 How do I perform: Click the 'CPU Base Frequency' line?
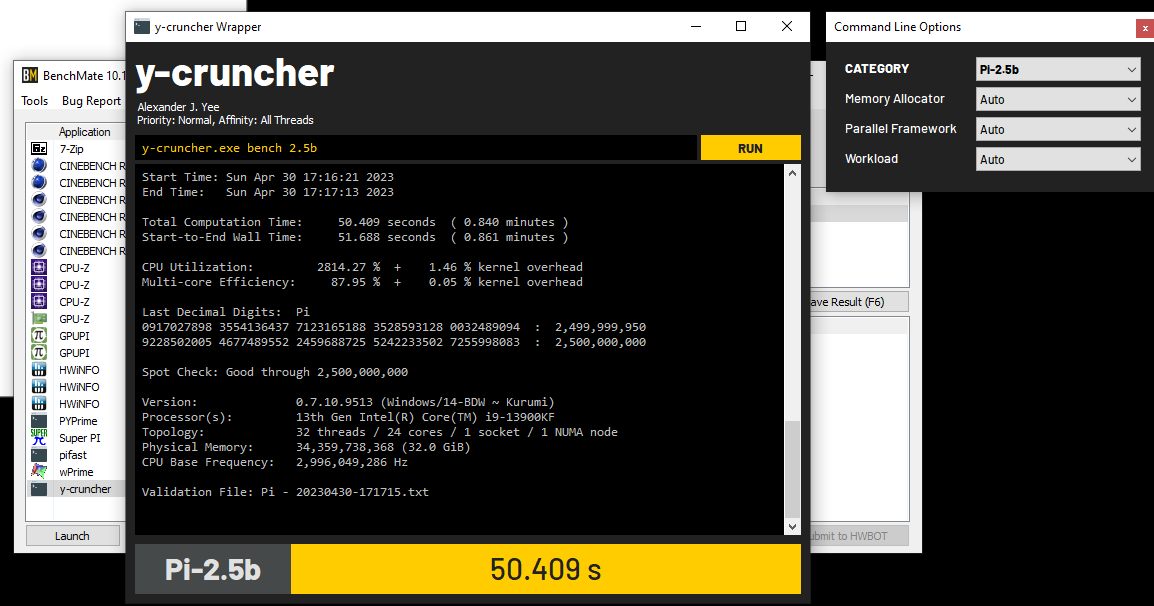(x=275, y=462)
